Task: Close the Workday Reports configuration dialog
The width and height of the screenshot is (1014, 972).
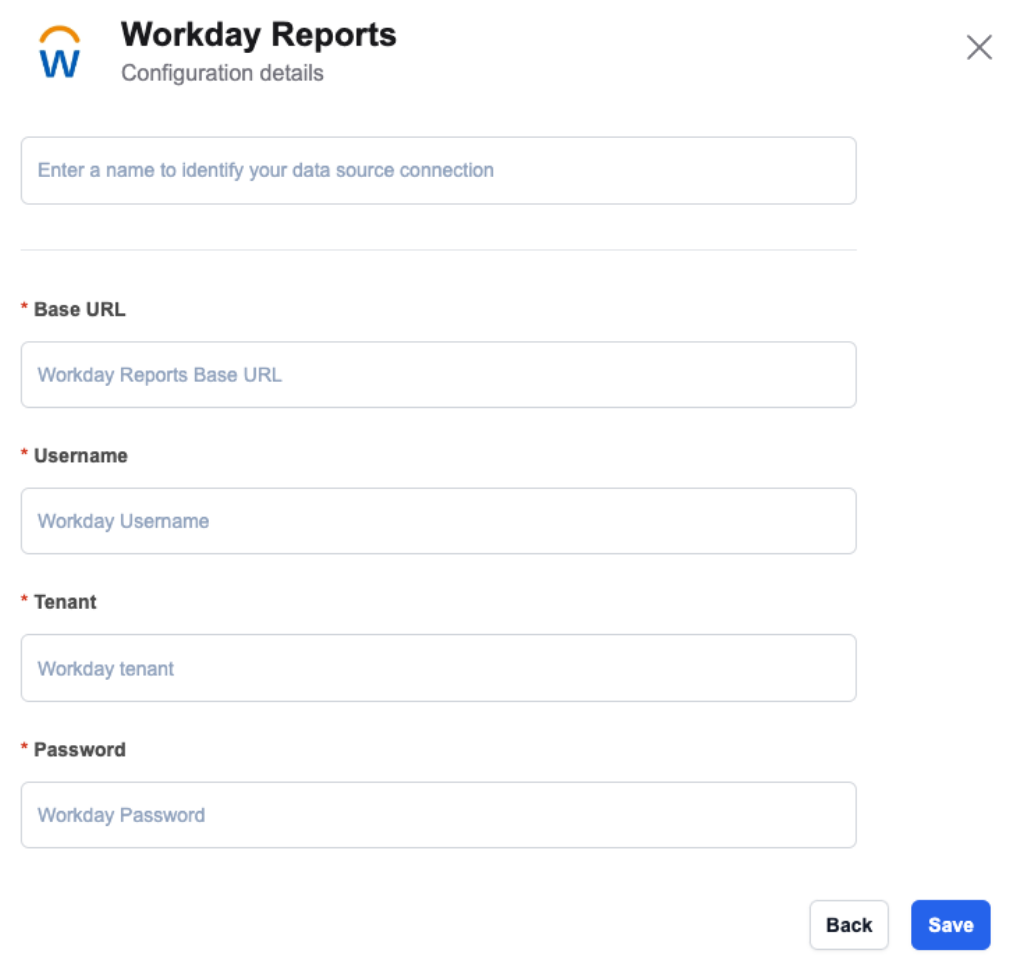Action: (979, 47)
